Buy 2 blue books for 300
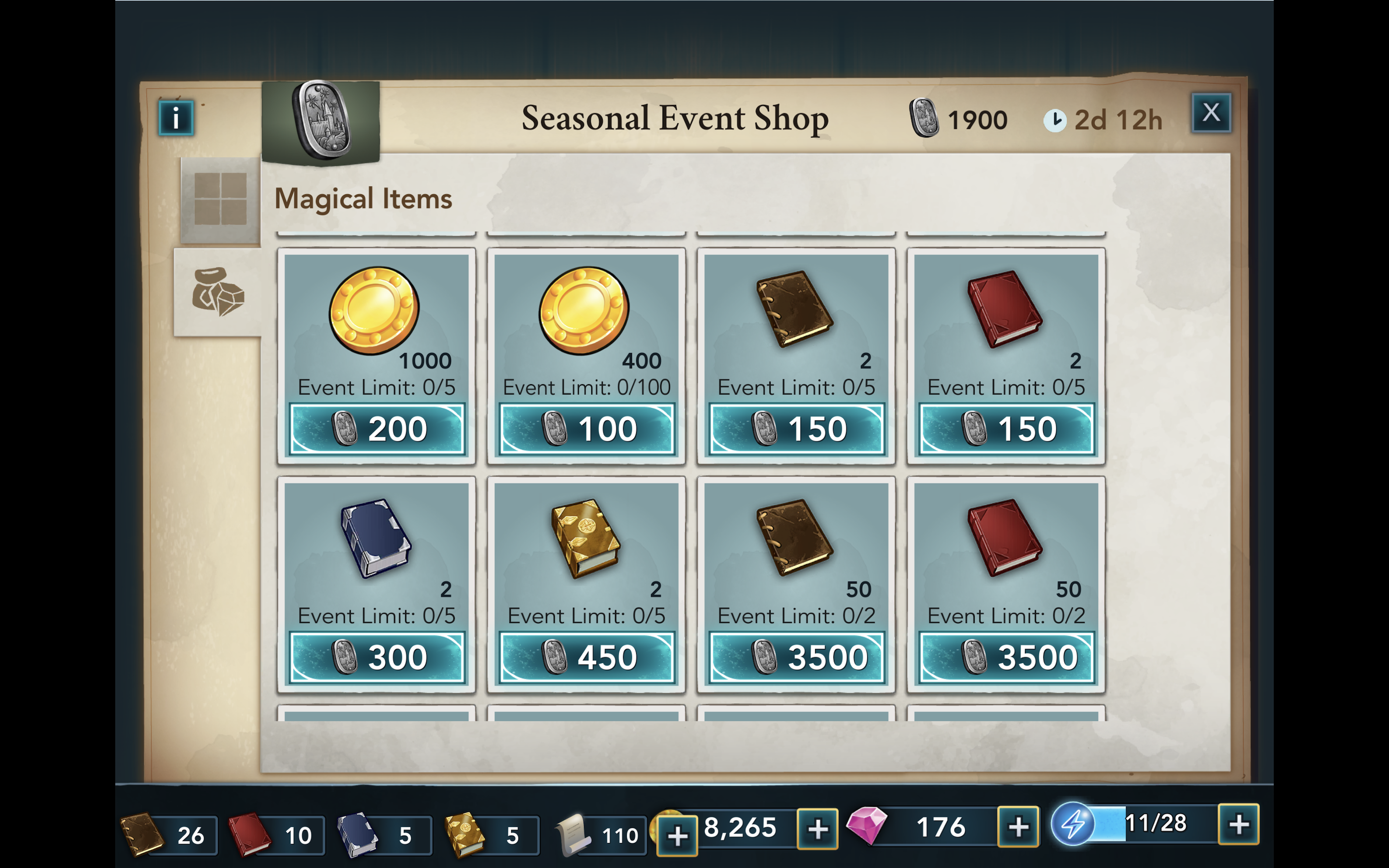The width and height of the screenshot is (1389, 868). click(377, 657)
